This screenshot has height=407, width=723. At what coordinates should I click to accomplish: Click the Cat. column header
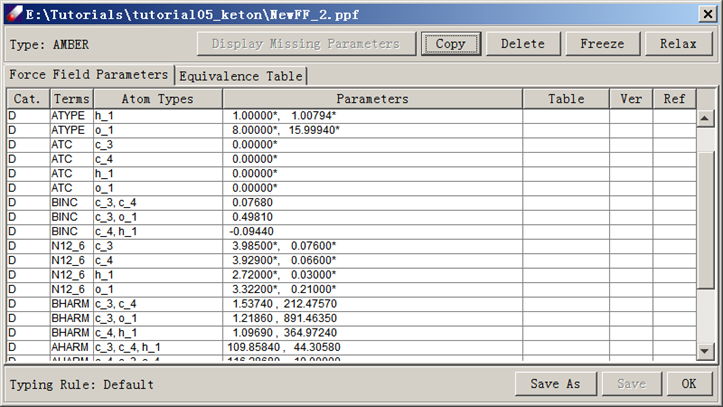(28, 99)
